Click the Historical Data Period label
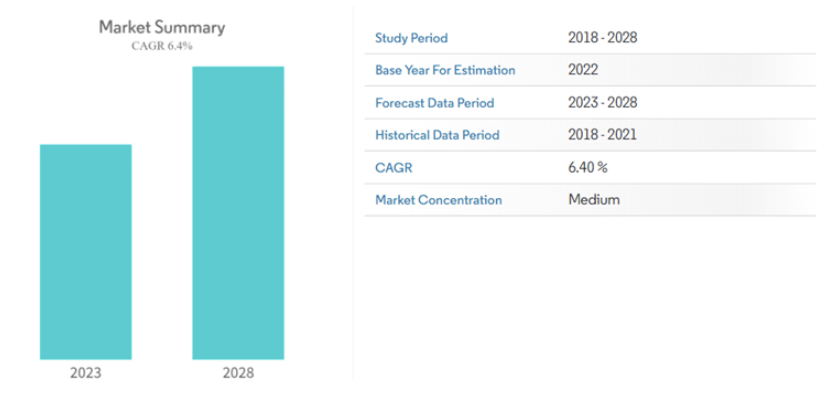 coord(437,135)
